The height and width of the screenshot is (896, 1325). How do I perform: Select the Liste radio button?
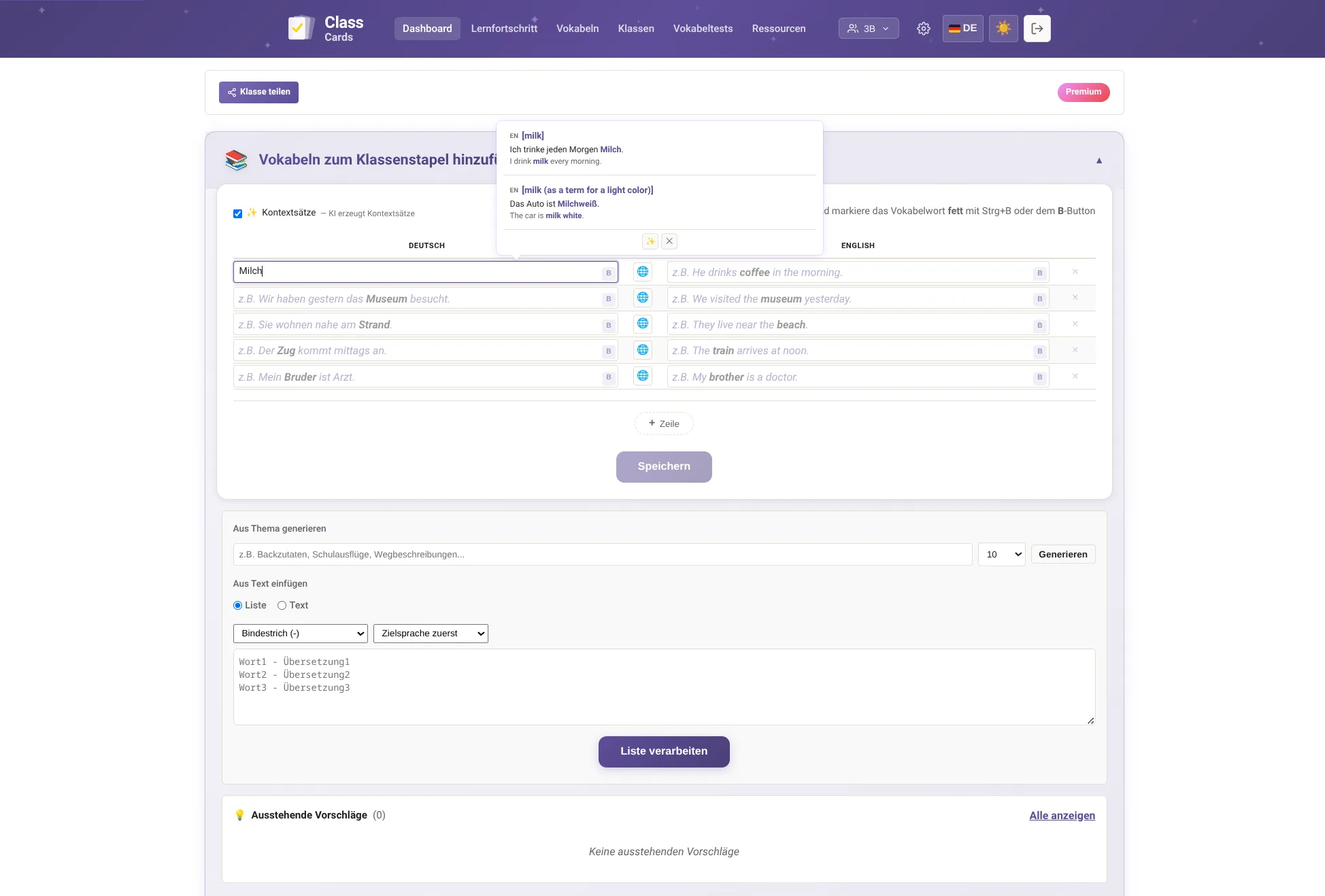point(237,605)
